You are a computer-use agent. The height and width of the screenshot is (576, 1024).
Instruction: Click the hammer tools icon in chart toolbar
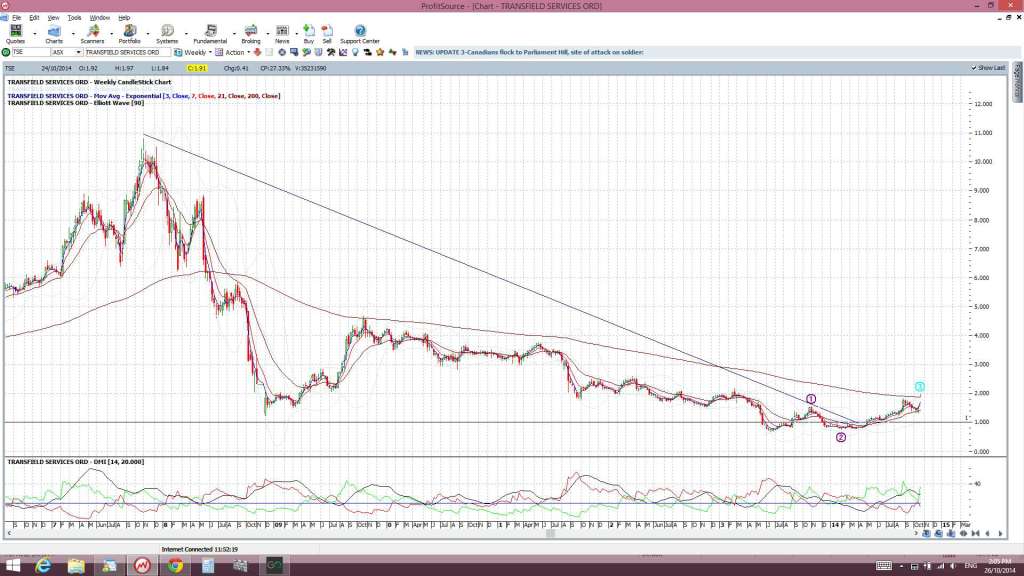[331, 52]
